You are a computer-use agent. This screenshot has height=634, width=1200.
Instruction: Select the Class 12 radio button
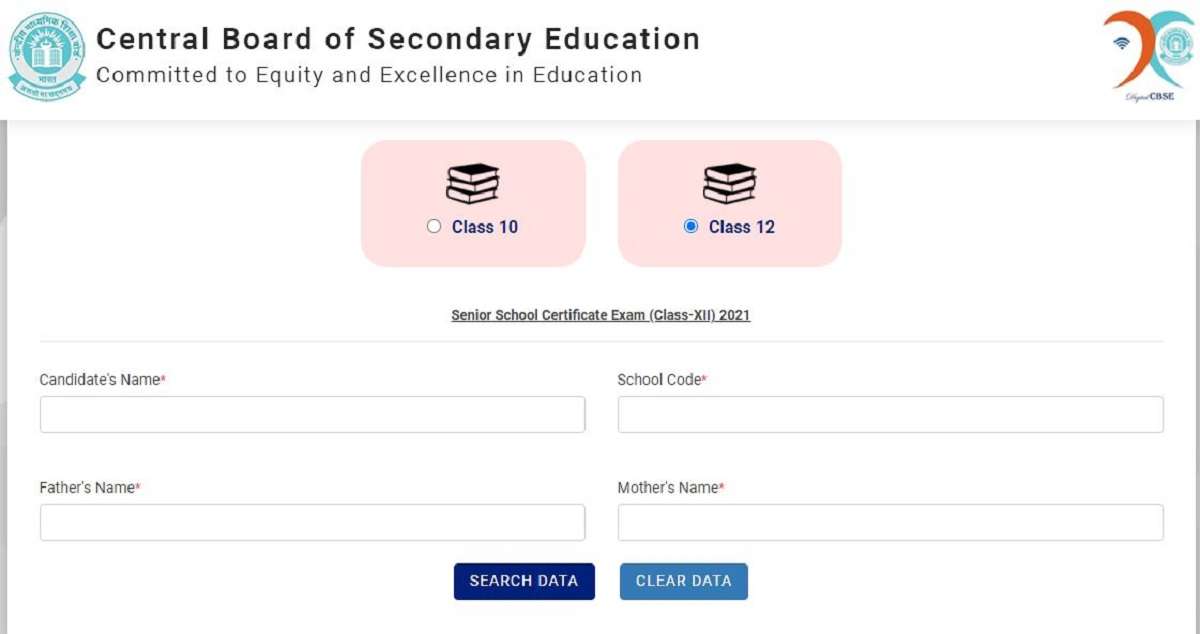point(689,226)
